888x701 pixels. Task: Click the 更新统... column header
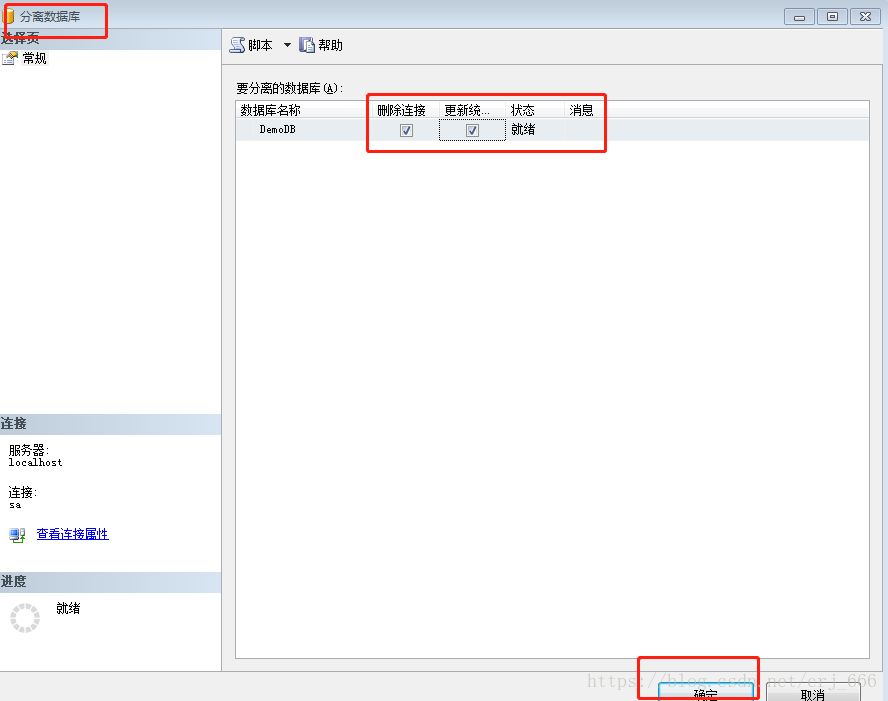(x=467, y=110)
